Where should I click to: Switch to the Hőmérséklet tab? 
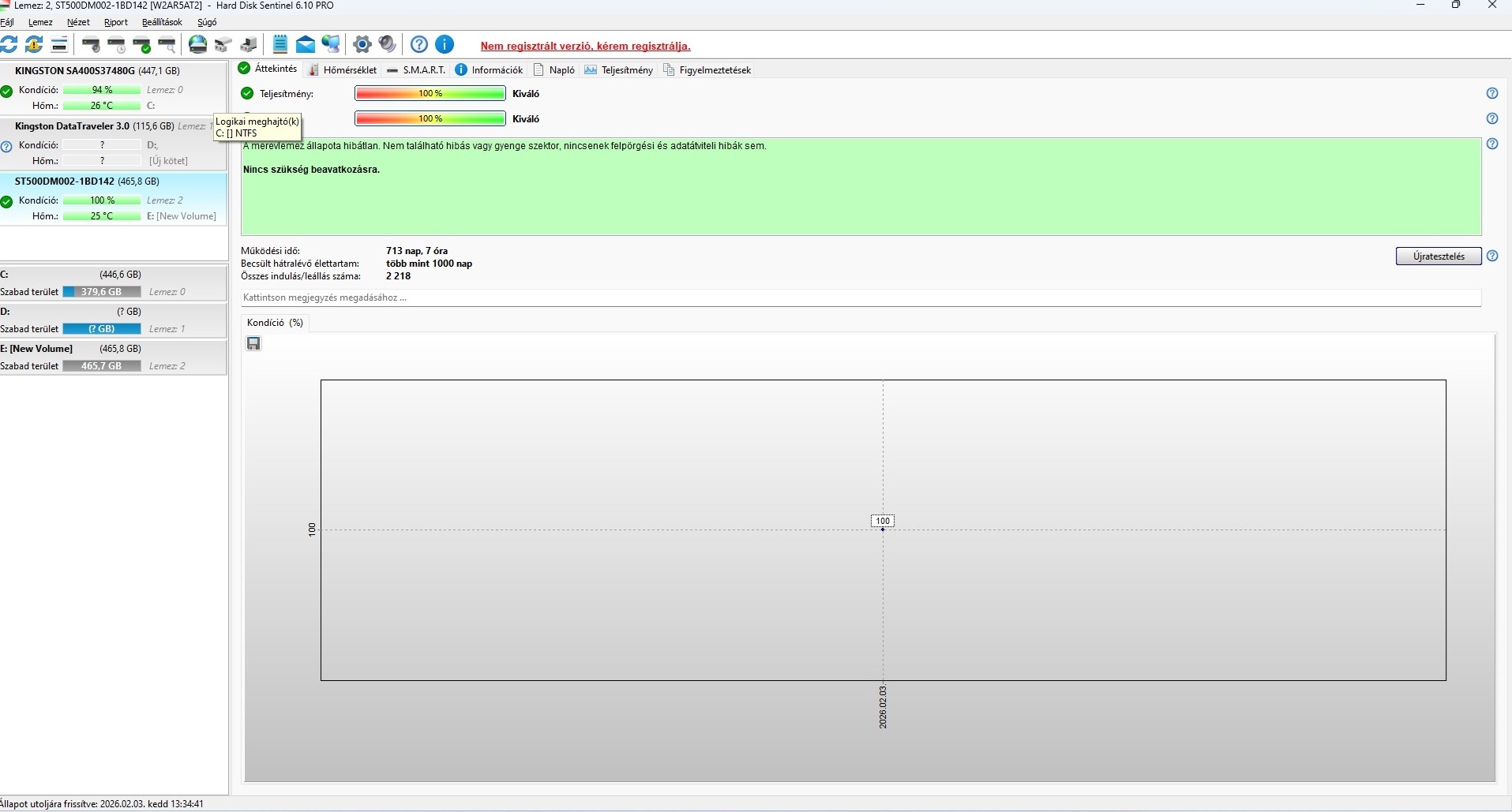(343, 69)
